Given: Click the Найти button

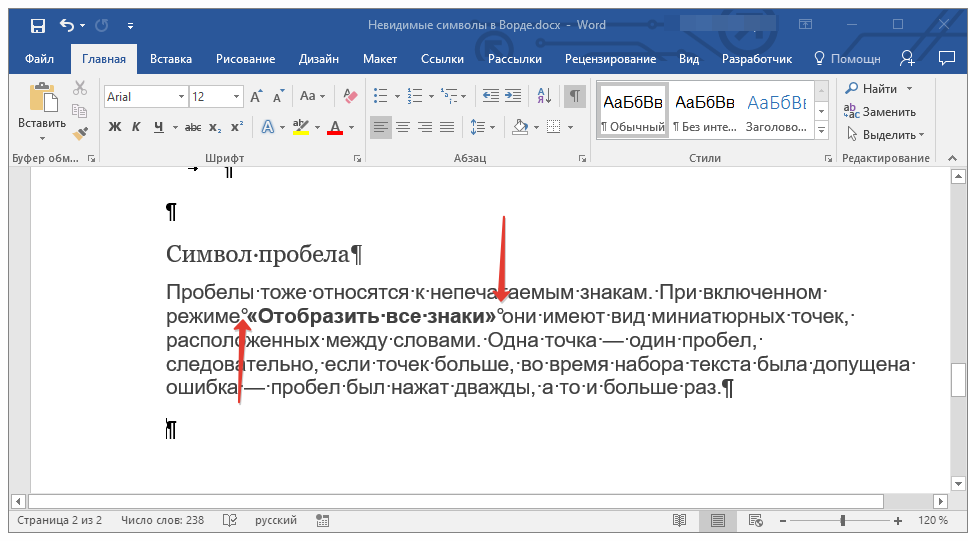Looking at the screenshot, I should pyautogui.click(x=879, y=89).
